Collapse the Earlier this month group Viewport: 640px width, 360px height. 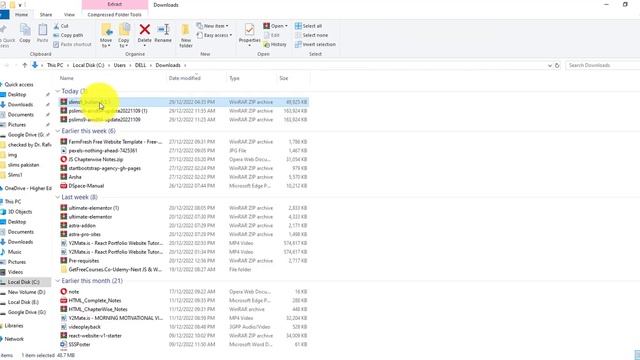coord(58,281)
